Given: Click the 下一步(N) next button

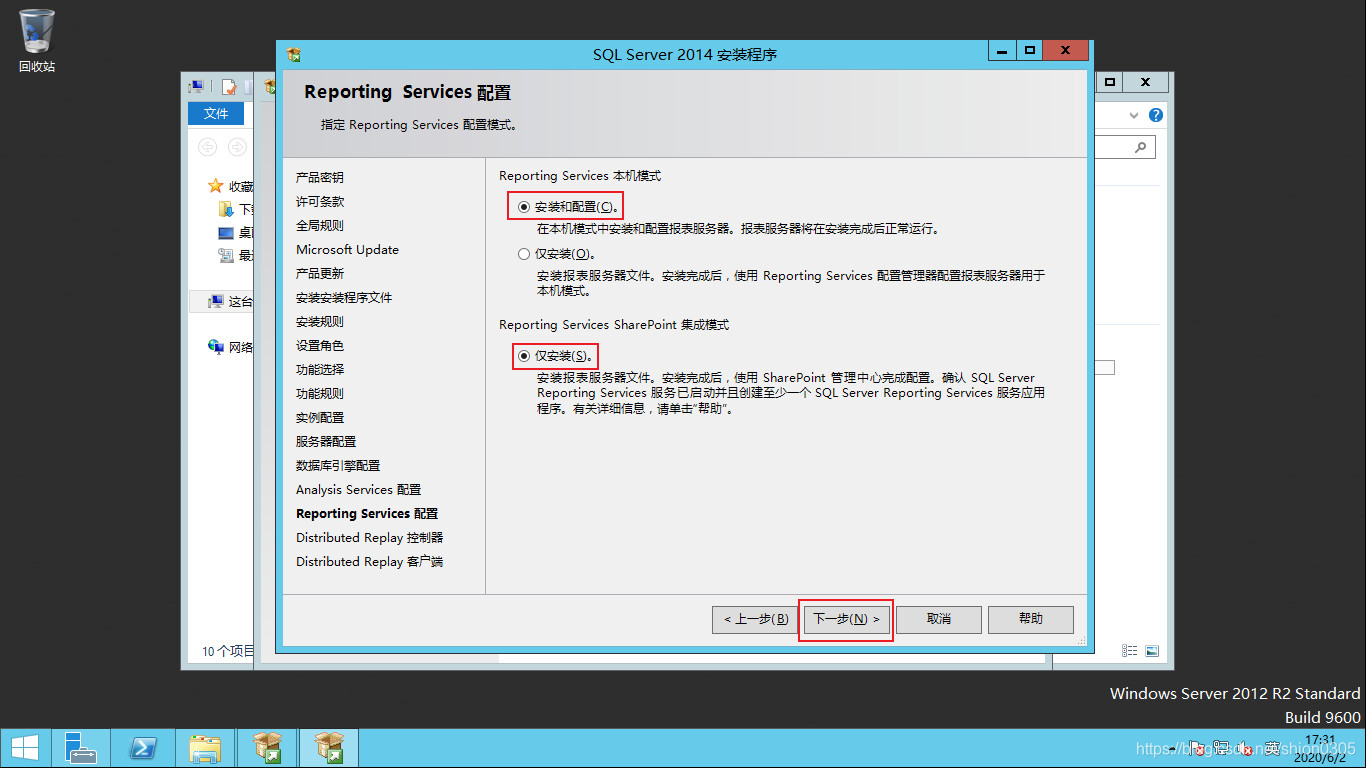Looking at the screenshot, I should (846, 619).
